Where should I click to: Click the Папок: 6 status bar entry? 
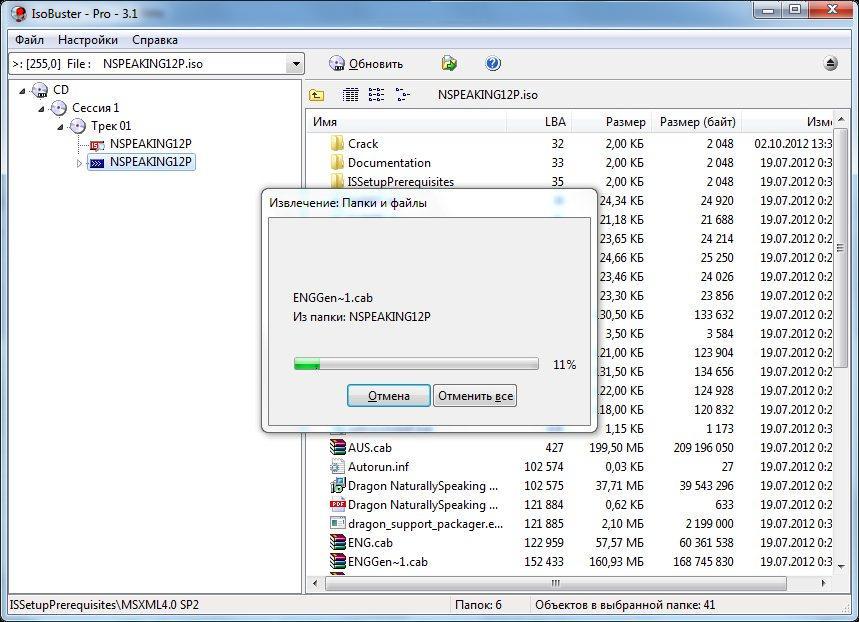point(478,605)
